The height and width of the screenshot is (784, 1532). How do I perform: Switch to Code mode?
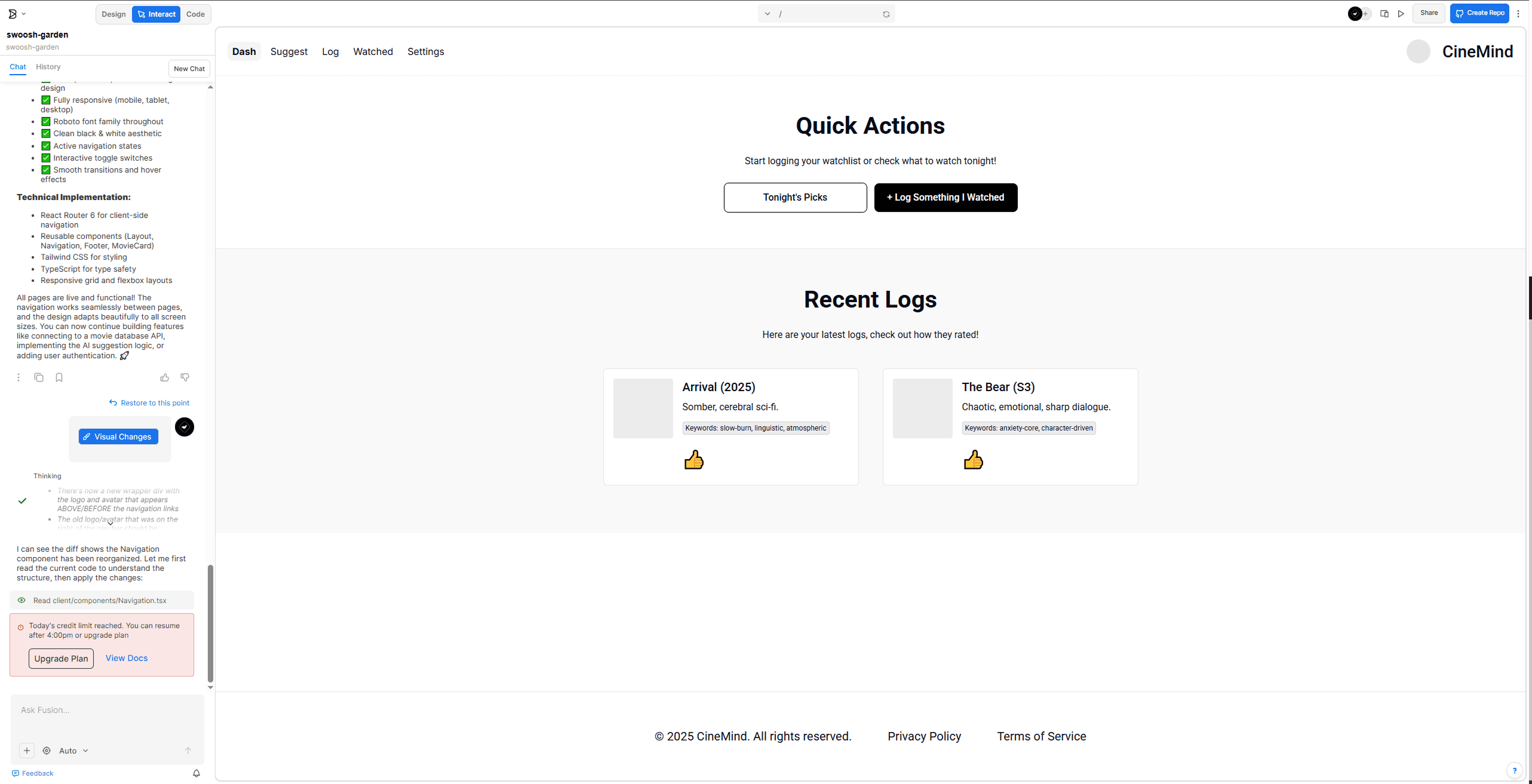[x=195, y=14]
